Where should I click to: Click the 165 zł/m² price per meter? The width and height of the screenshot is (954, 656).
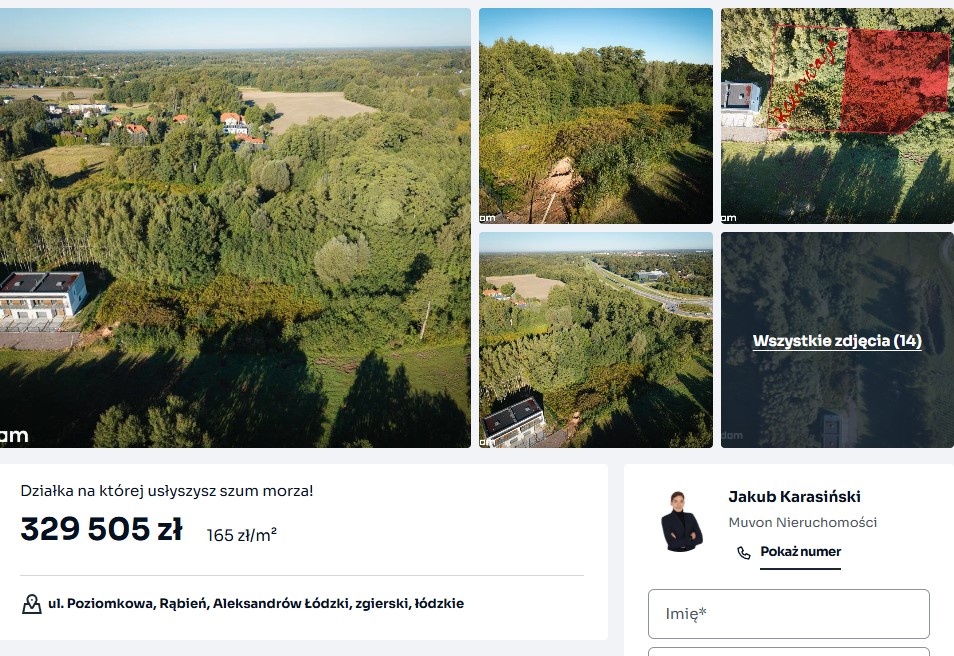tap(242, 535)
